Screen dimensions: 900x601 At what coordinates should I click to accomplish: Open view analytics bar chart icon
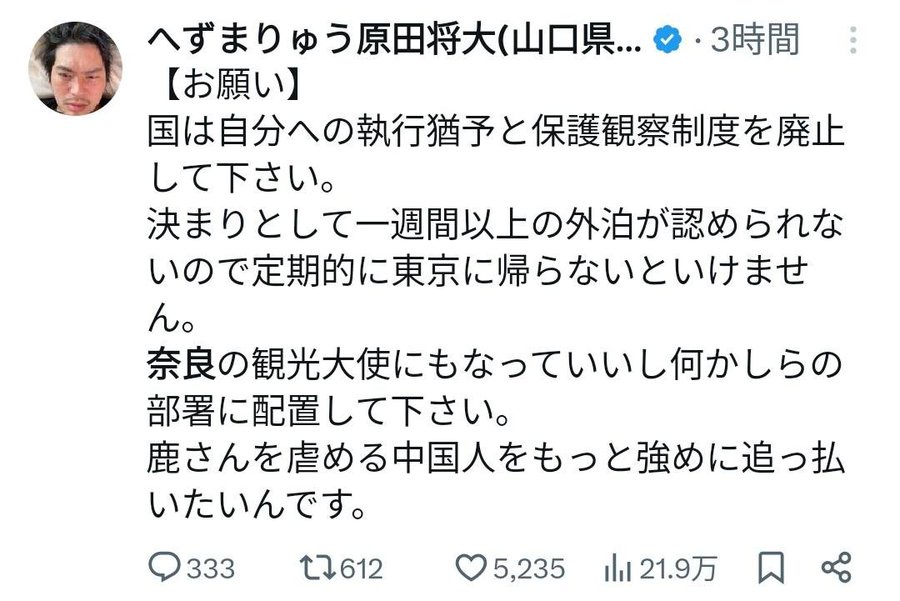coord(619,568)
